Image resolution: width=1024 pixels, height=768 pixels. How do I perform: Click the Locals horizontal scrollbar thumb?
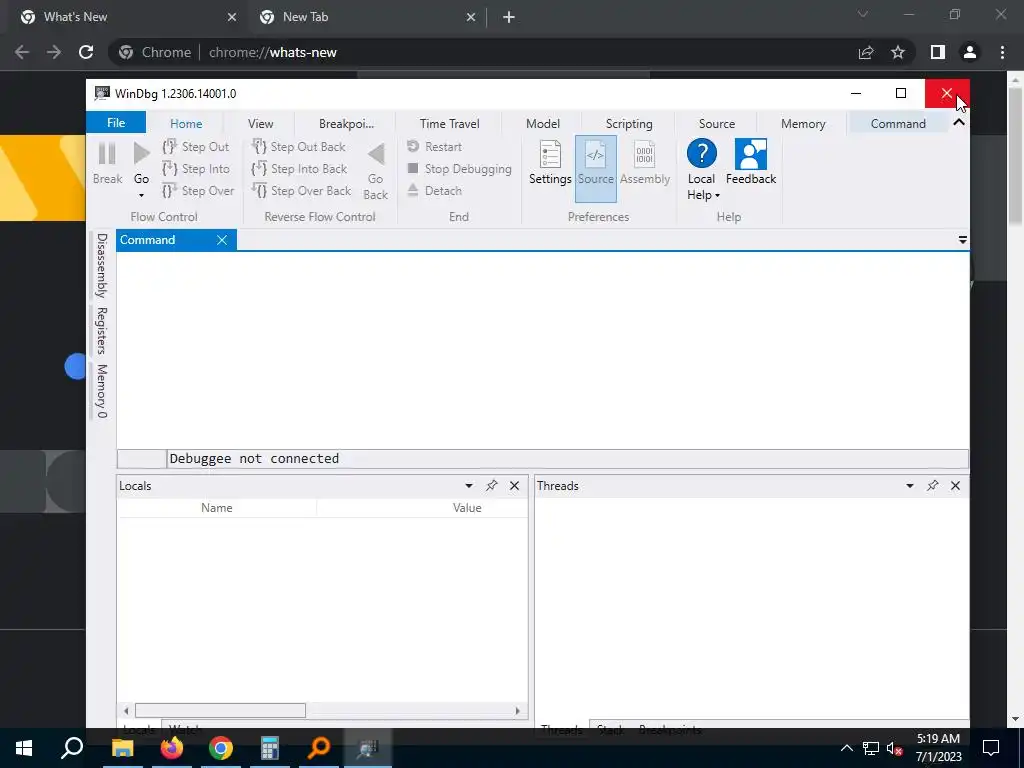point(220,711)
